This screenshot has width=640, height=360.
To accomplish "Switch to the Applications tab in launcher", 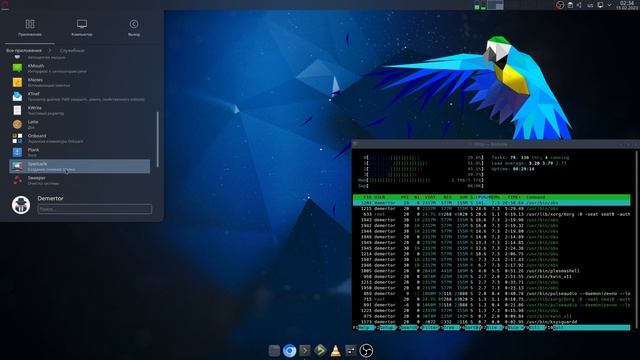I will 30,28.
